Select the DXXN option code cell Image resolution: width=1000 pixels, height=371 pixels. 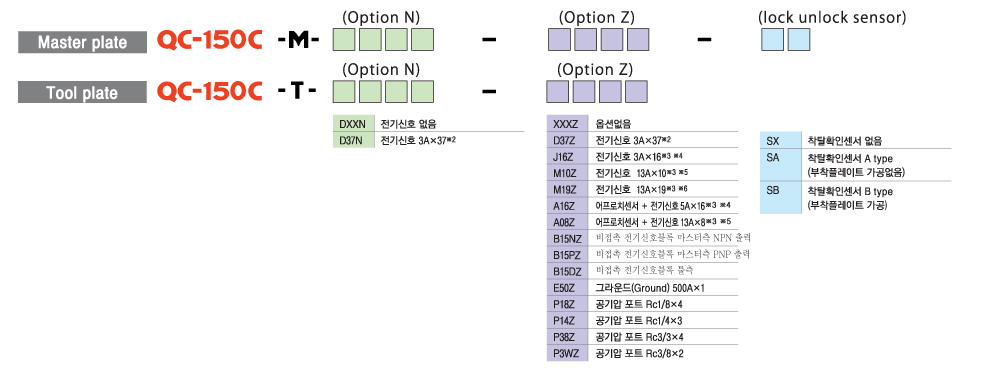(353, 124)
